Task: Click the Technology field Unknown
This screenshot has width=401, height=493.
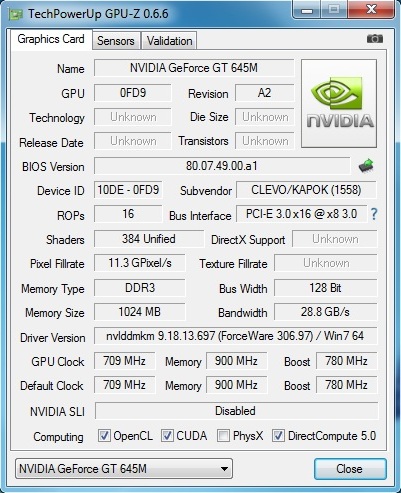Action: click(x=133, y=117)
